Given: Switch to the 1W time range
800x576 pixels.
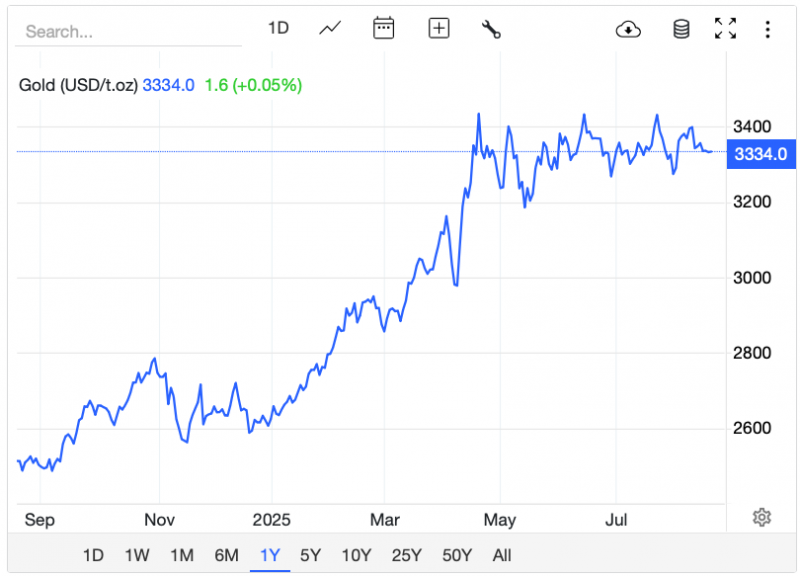Looking at the screenshot, I should tap(138, 555).
